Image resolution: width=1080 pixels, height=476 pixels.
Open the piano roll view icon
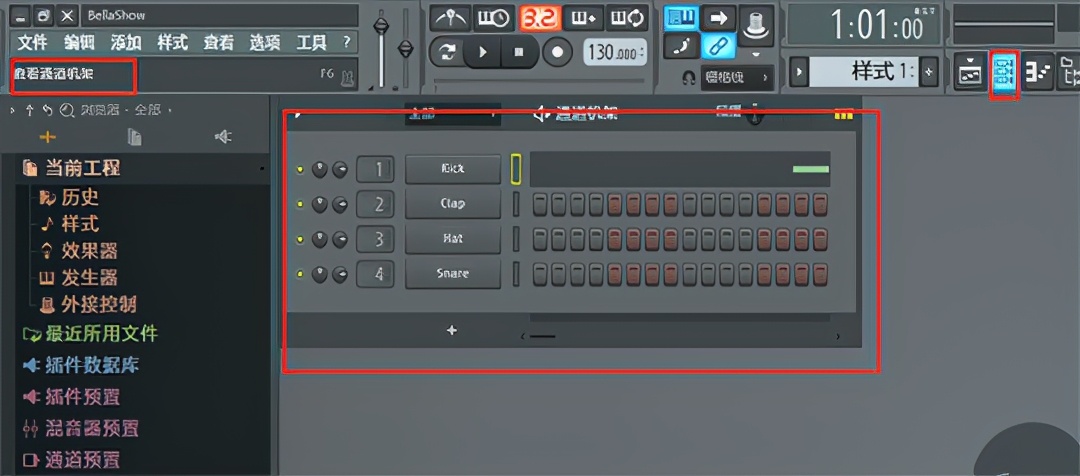(1037, 72)
